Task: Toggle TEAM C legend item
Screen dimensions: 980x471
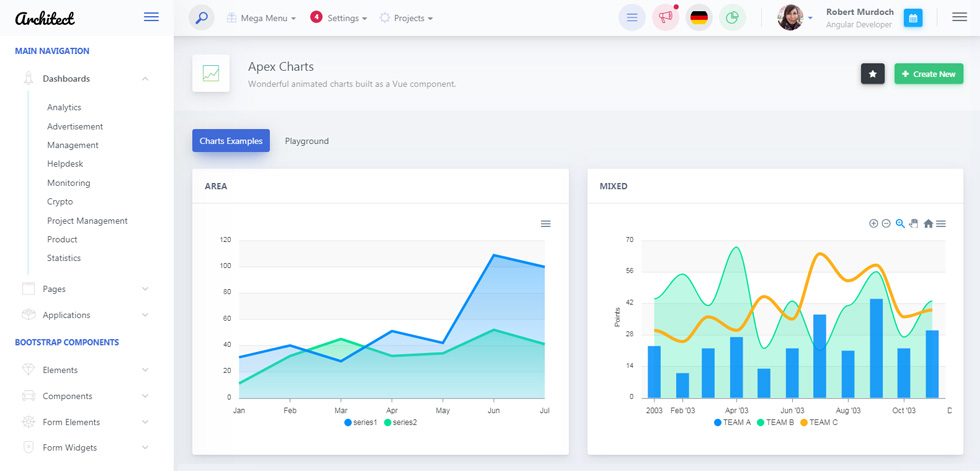Action: [819, 423]
